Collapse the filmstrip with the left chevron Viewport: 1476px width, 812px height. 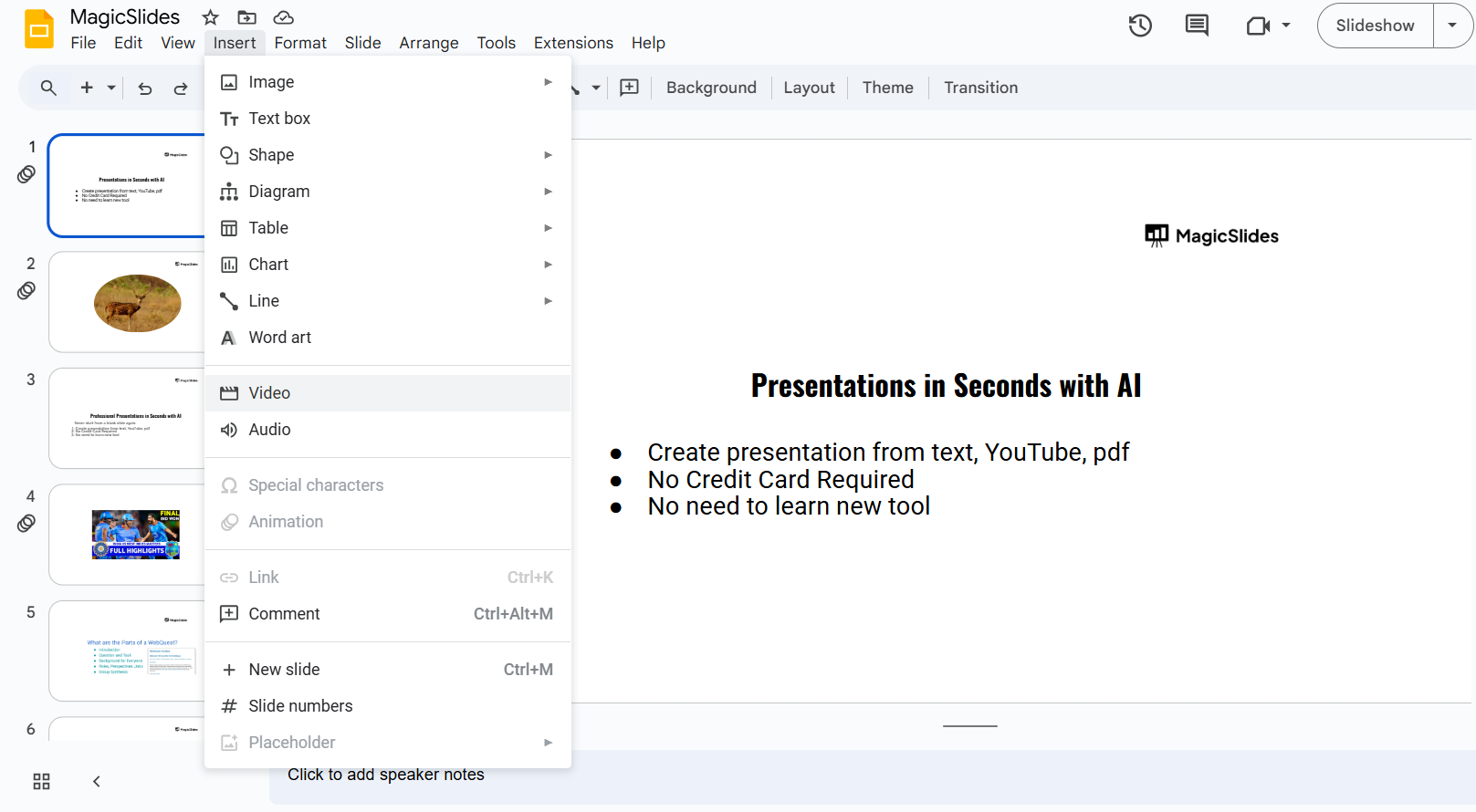[97, 781]
